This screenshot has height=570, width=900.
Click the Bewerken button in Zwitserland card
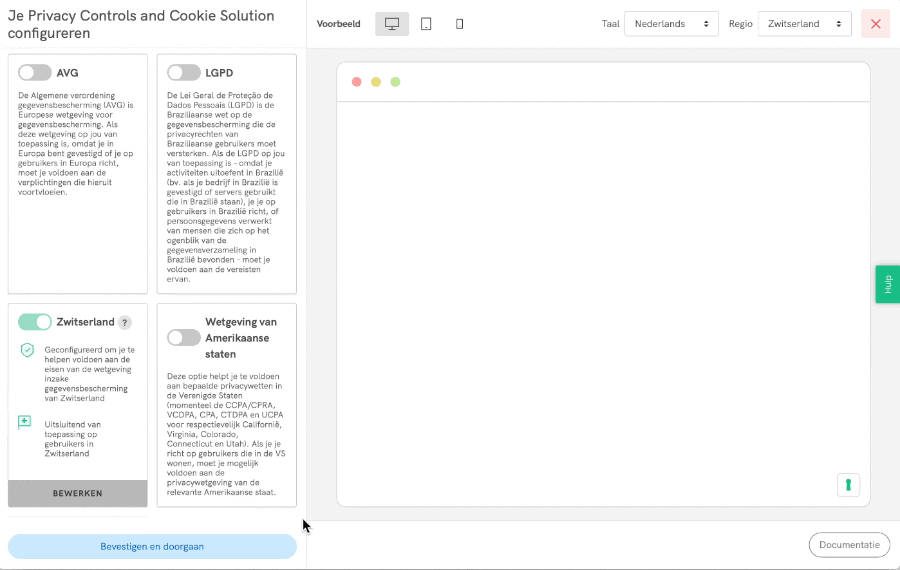tap(78, 493)
